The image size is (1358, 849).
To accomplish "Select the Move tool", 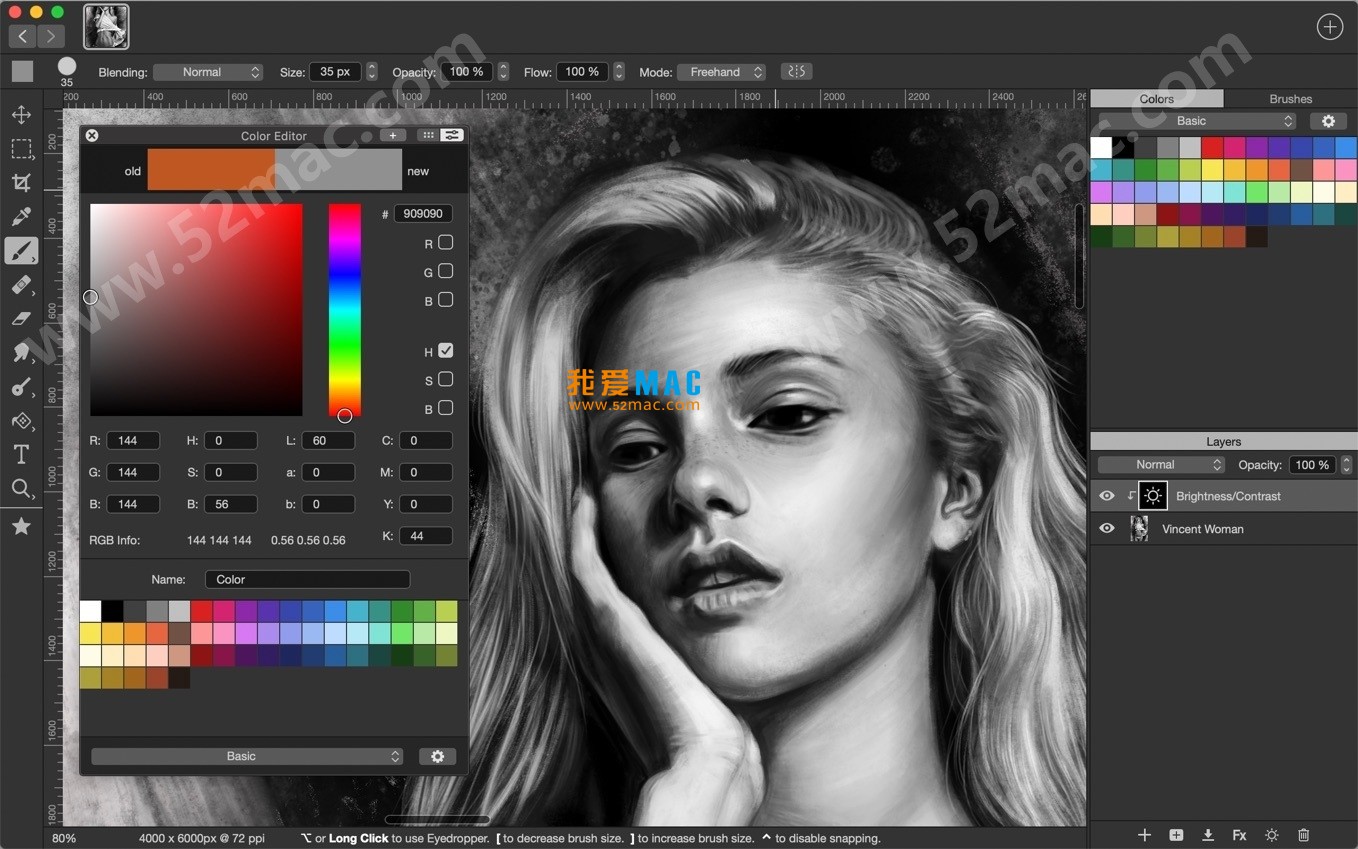I will (21, 115).
